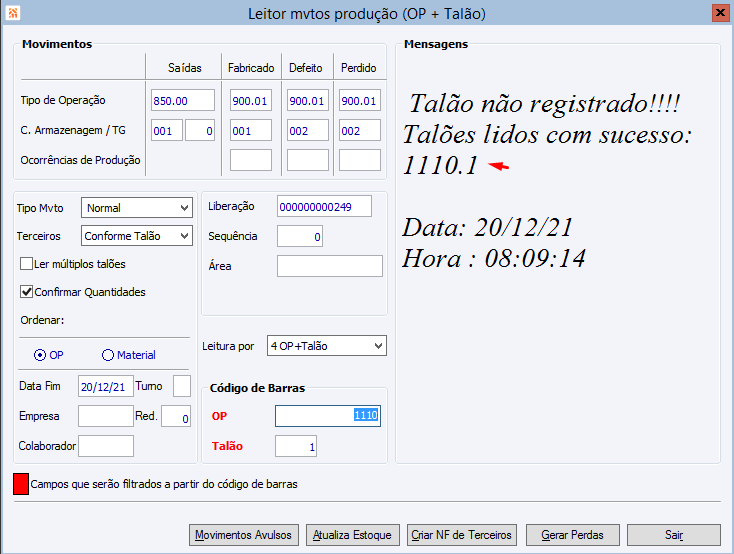This screenshot has height=554, width=734.
Task: Click the 'Código de Barras' group label
Action: 257,388
